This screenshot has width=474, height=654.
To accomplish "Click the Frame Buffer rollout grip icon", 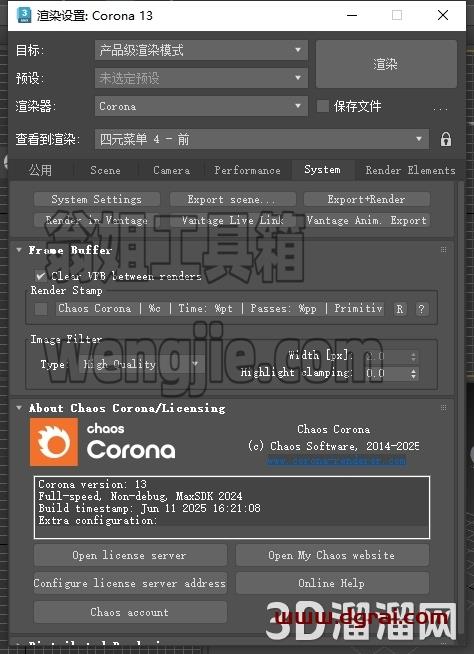I will [x=444, y=249].
